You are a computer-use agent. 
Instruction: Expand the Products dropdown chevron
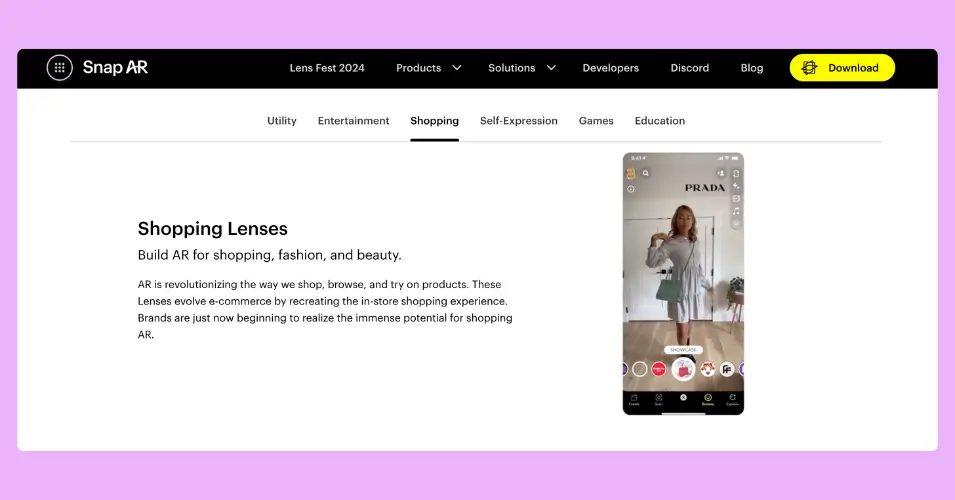click(x=457, y=68)
